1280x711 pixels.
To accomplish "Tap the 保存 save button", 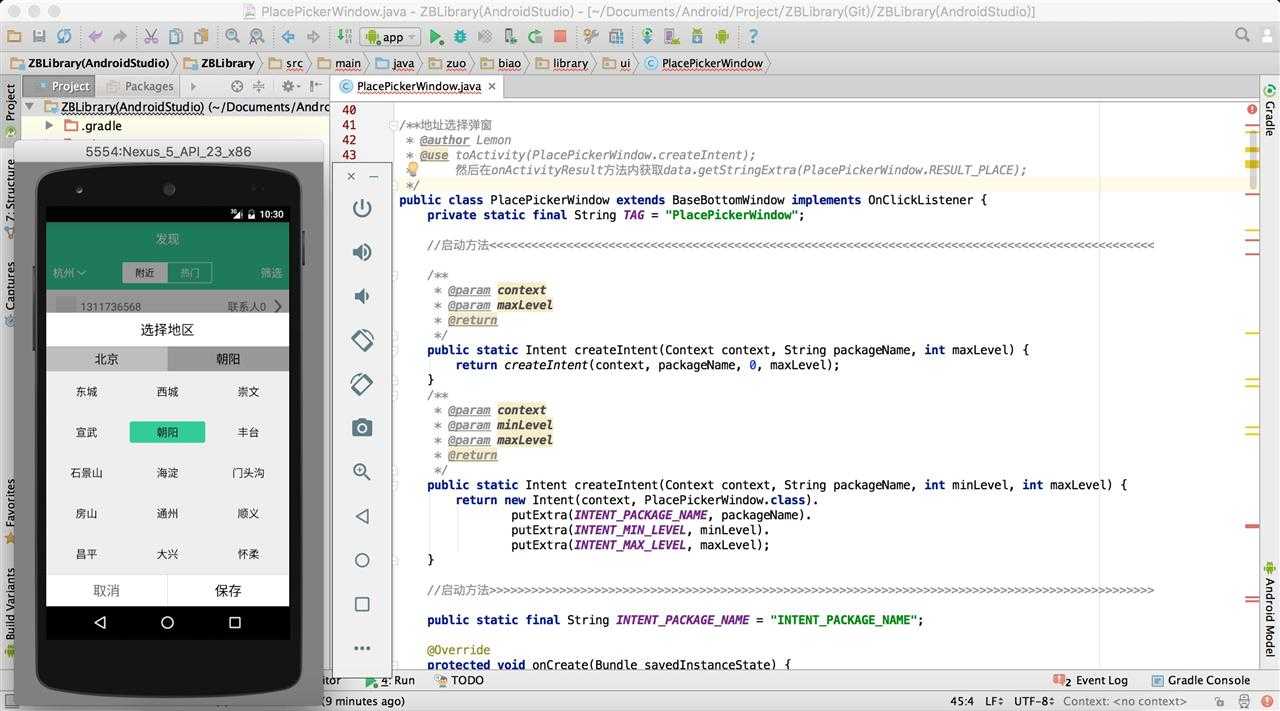I will tap(228, 591).
